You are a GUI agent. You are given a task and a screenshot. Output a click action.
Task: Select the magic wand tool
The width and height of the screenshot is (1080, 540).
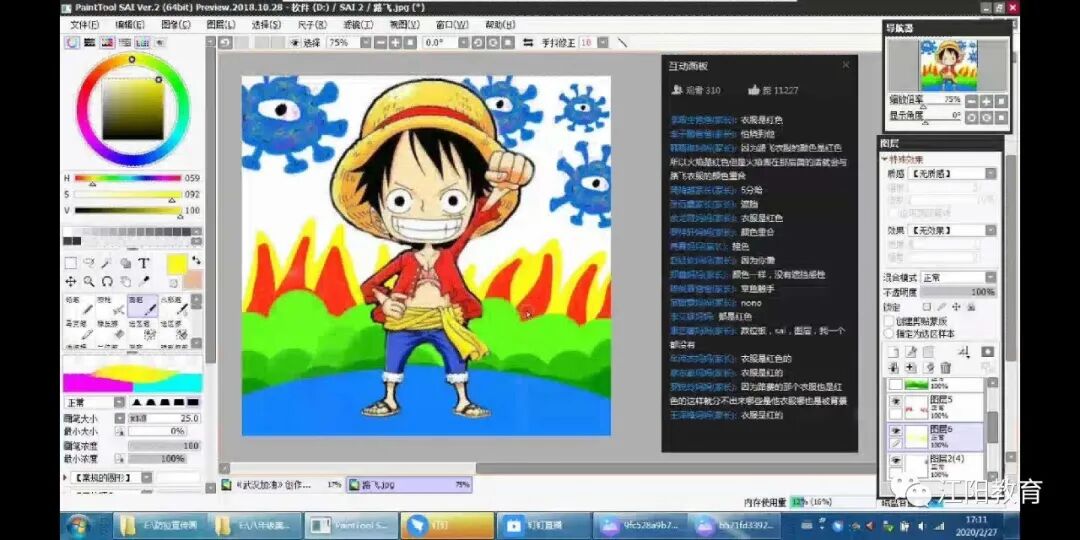[107, 262]
